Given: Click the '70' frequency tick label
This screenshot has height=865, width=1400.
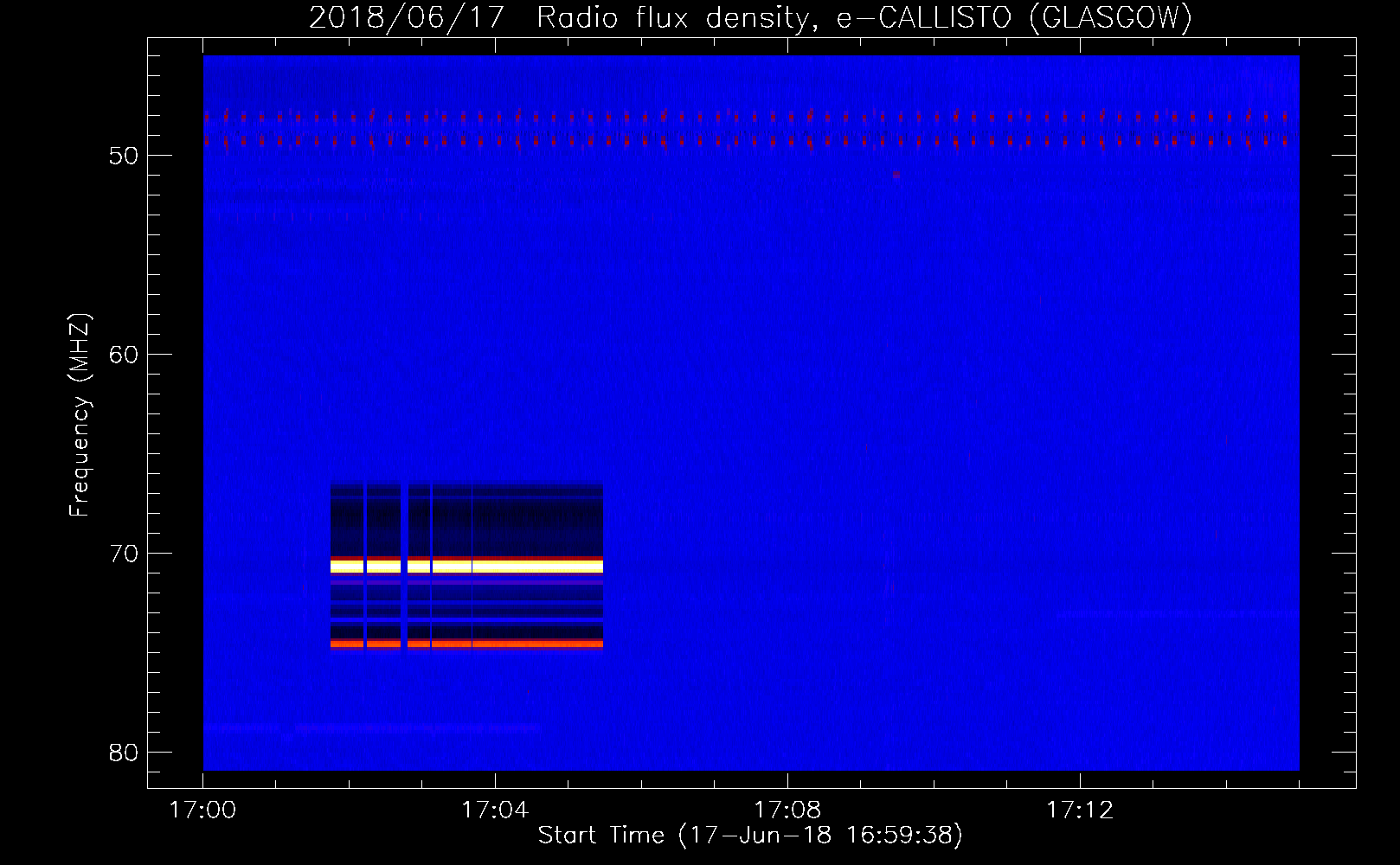Looking at the screenshot, I should coord(124,554).
